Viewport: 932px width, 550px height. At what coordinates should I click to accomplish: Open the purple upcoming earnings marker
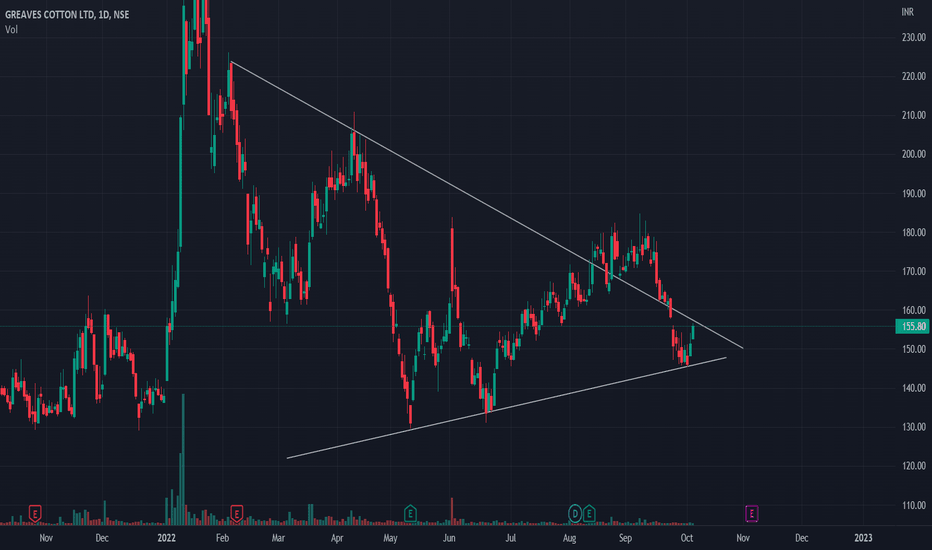751,513
